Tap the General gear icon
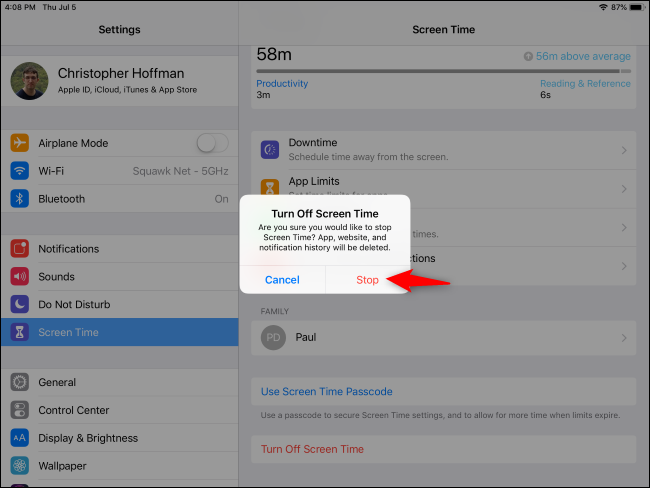Screen dimensions: 650x488 coord(19,382)
